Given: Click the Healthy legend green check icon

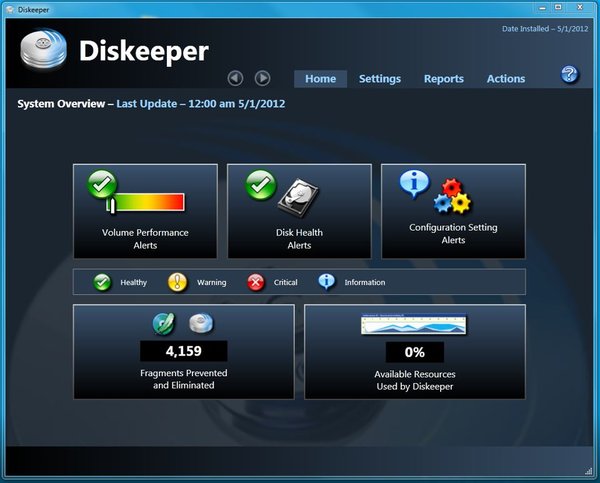Looking at the screenshot, I should point(102,282).
